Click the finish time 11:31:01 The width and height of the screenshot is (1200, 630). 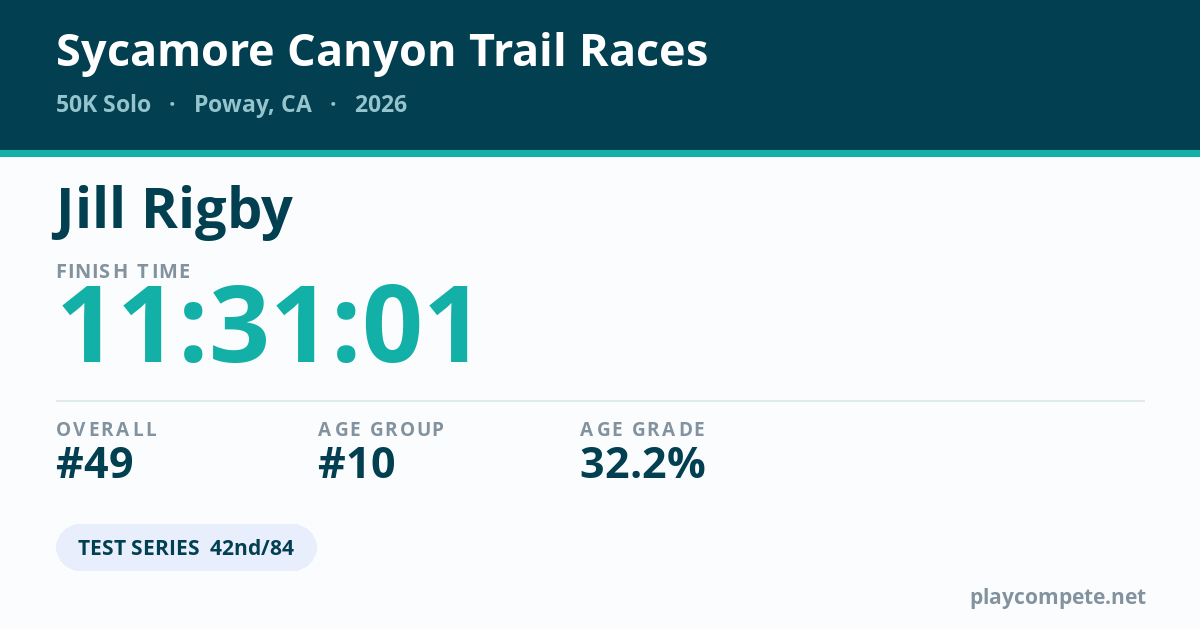coord(267,326)
